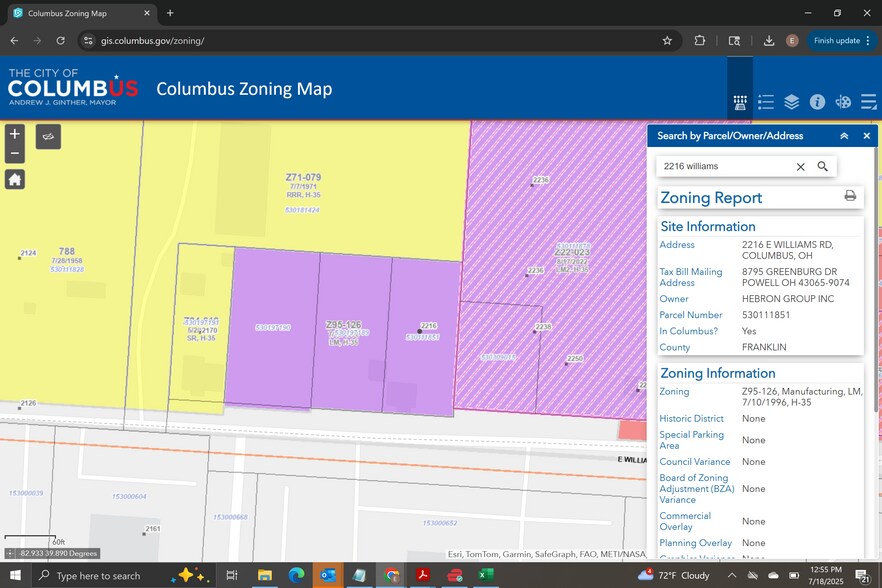Expand the header menu list icon
The image size is (882, 588).
coord(868,102)
